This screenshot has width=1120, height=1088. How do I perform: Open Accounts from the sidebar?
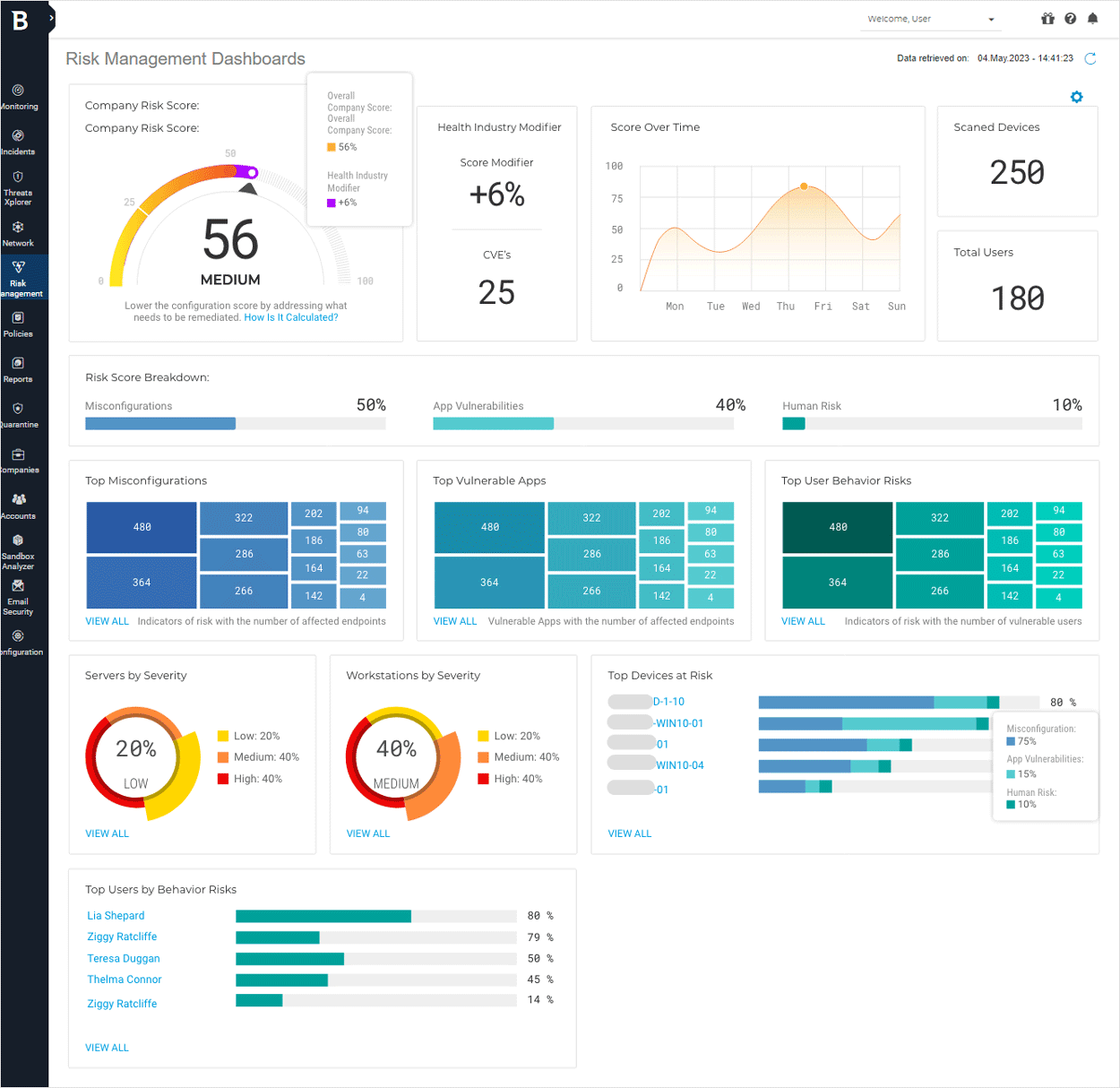pyautogui.click(x=18, y=505)
